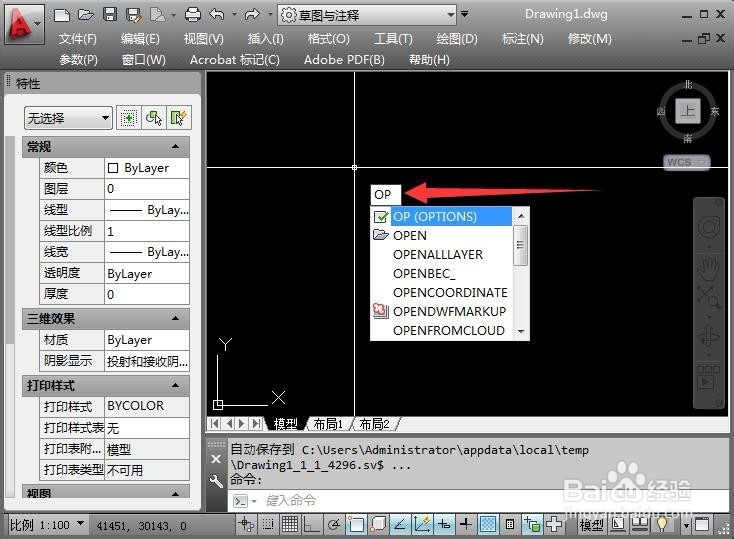Collapse the 常规 section in Properties

click(176, 147)
